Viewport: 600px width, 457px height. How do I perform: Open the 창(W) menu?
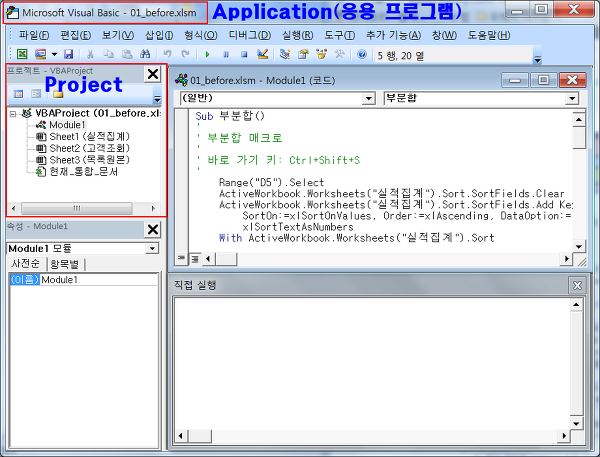coord(444,35)
